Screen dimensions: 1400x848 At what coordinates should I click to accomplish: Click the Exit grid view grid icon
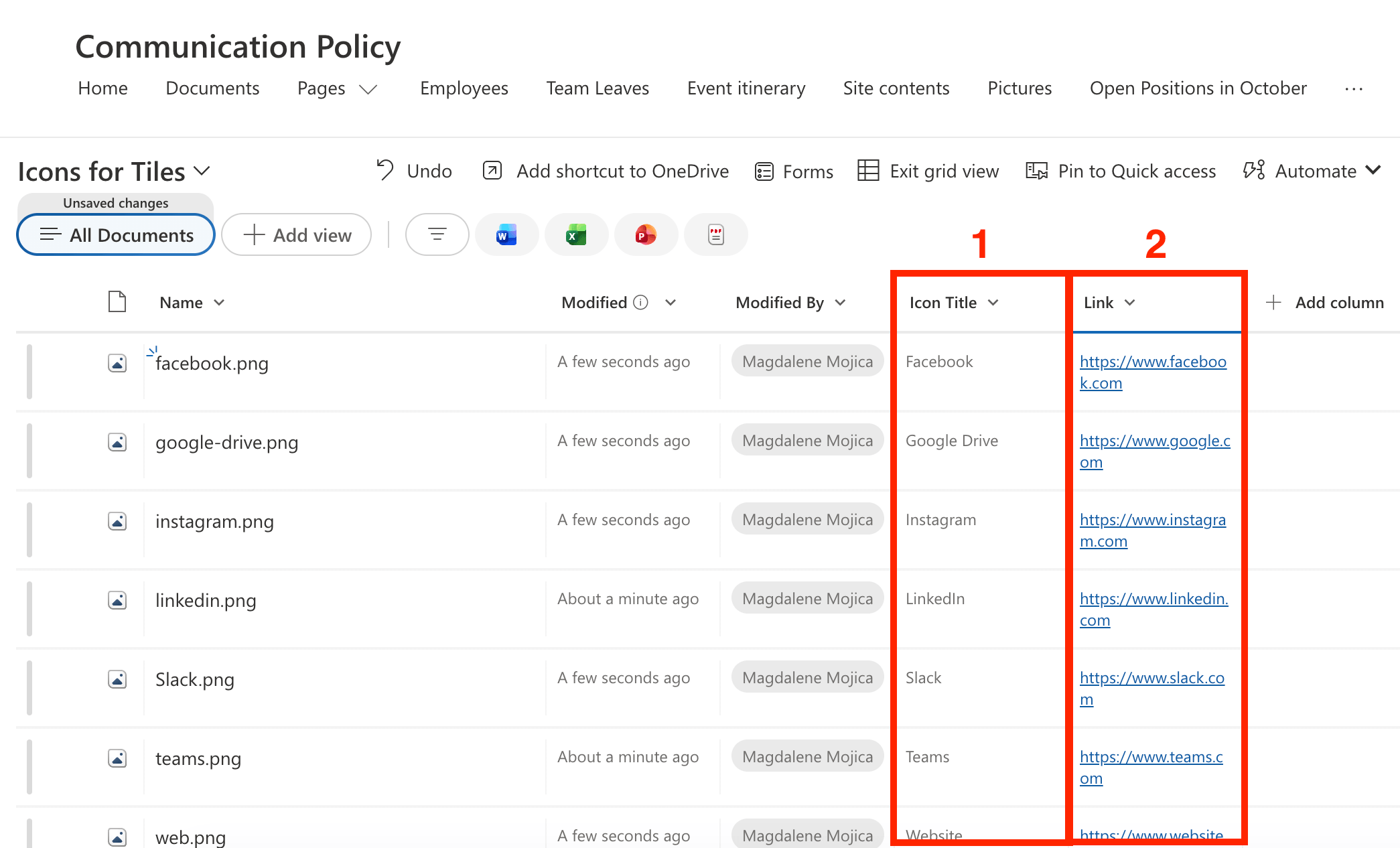coord(868,170)
